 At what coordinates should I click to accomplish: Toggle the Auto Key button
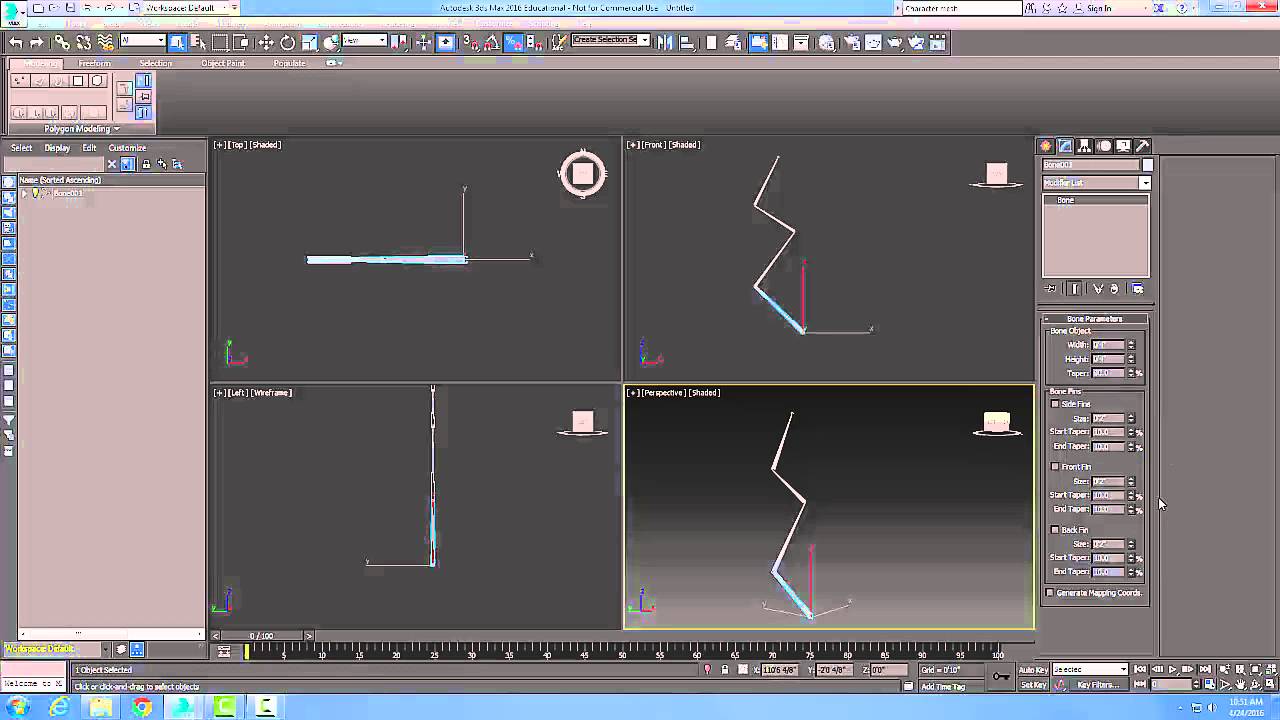1033,670
